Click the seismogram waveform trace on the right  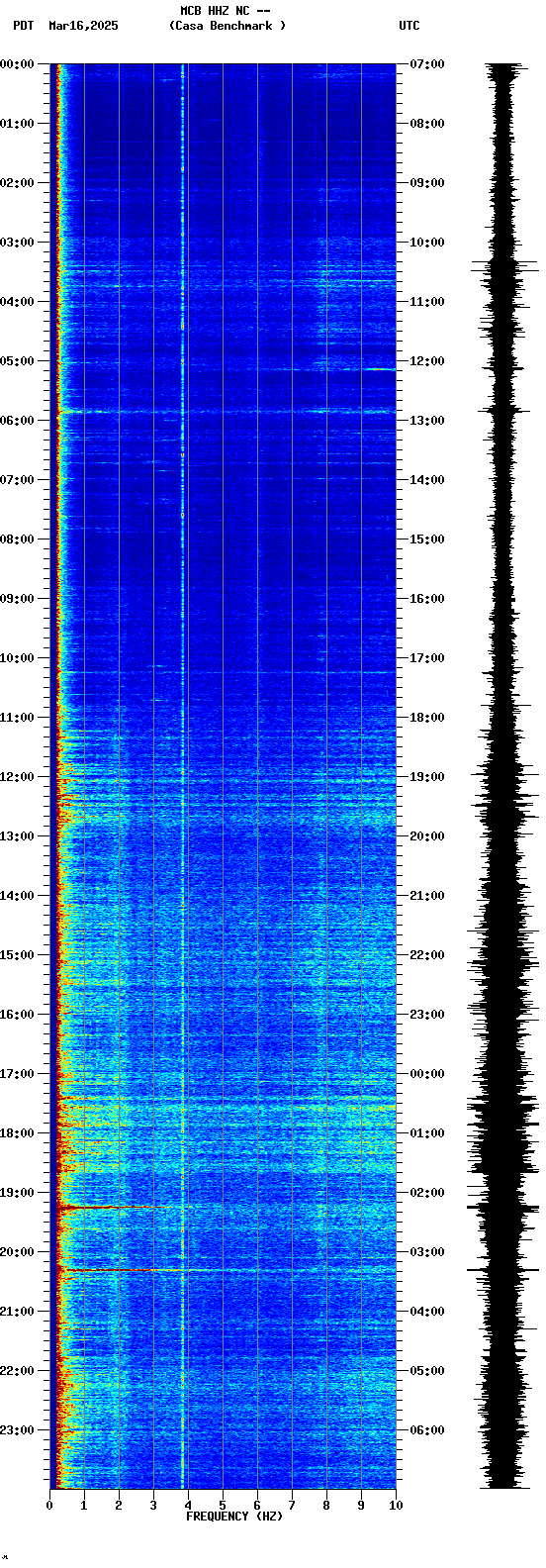coord(504,776)
